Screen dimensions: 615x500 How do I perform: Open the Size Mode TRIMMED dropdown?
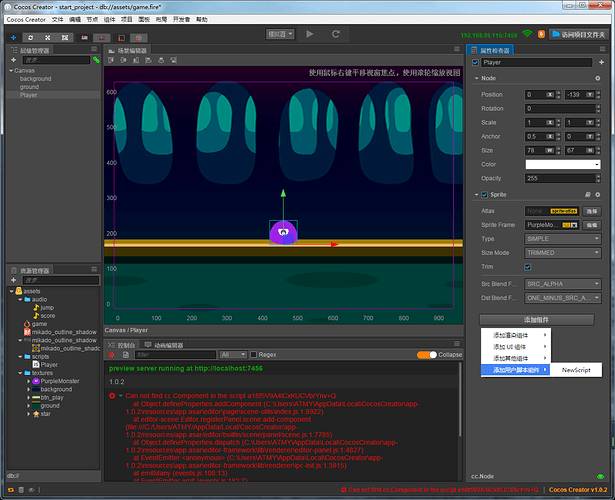(563, 253)
